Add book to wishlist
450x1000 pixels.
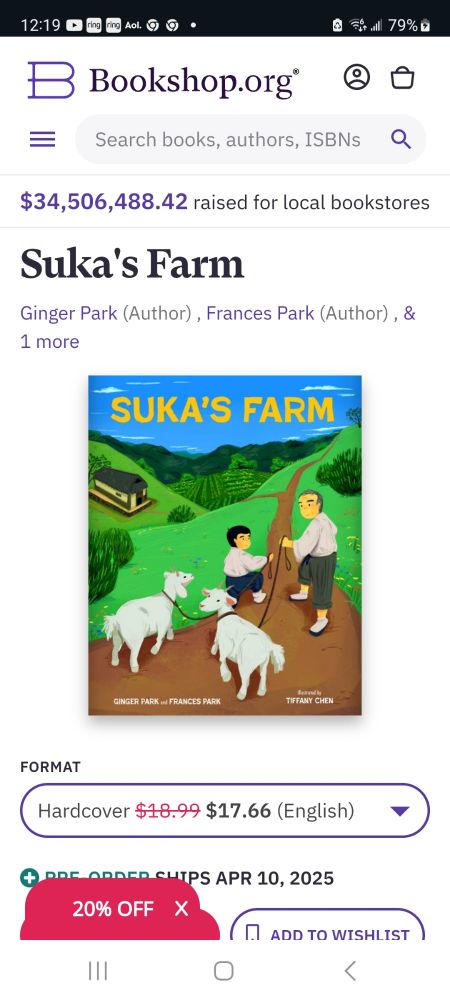[327, 925]
